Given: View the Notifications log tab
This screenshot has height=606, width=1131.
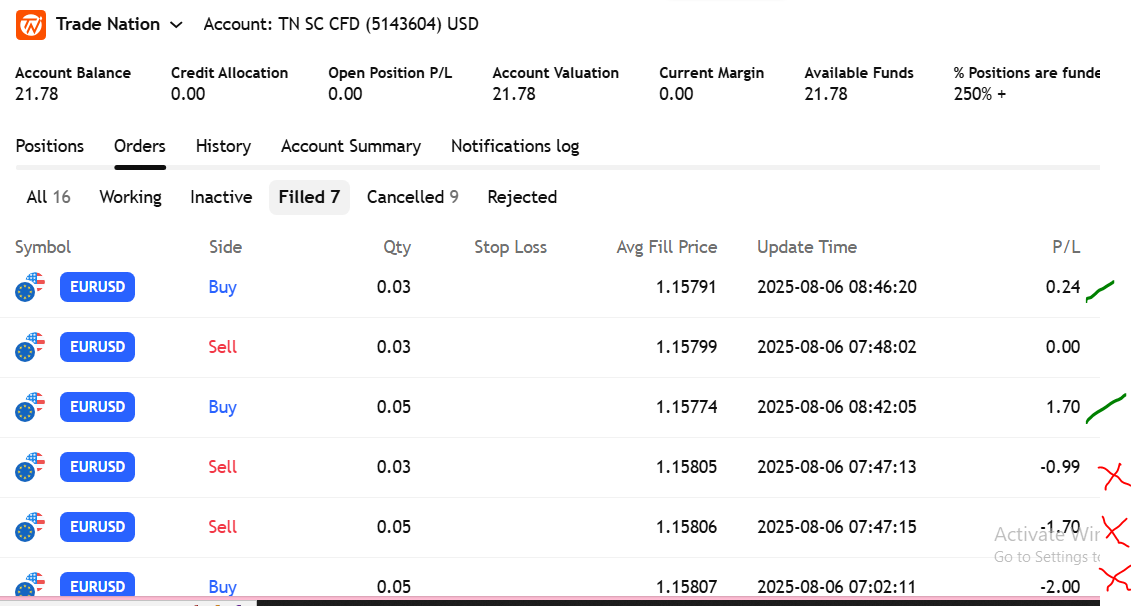Looking at the screenshot, I should click(x=514, y=146).
